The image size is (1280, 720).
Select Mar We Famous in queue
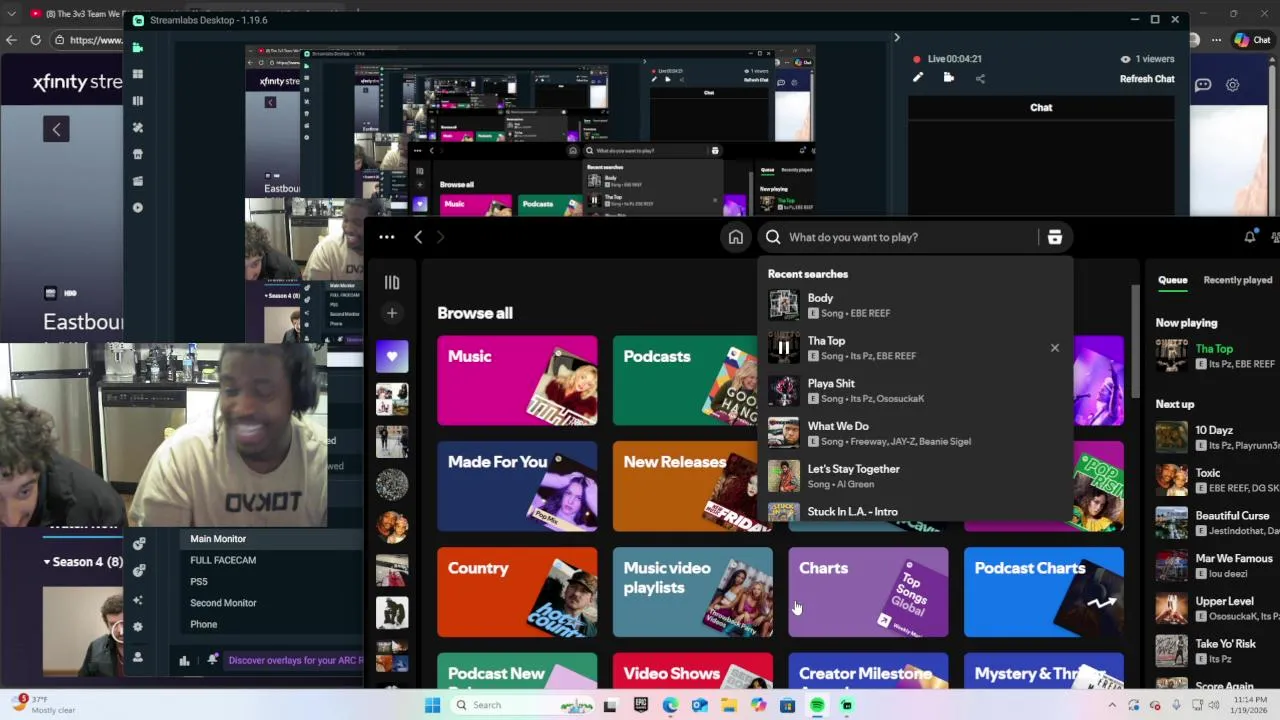(x=1216, y=566)
